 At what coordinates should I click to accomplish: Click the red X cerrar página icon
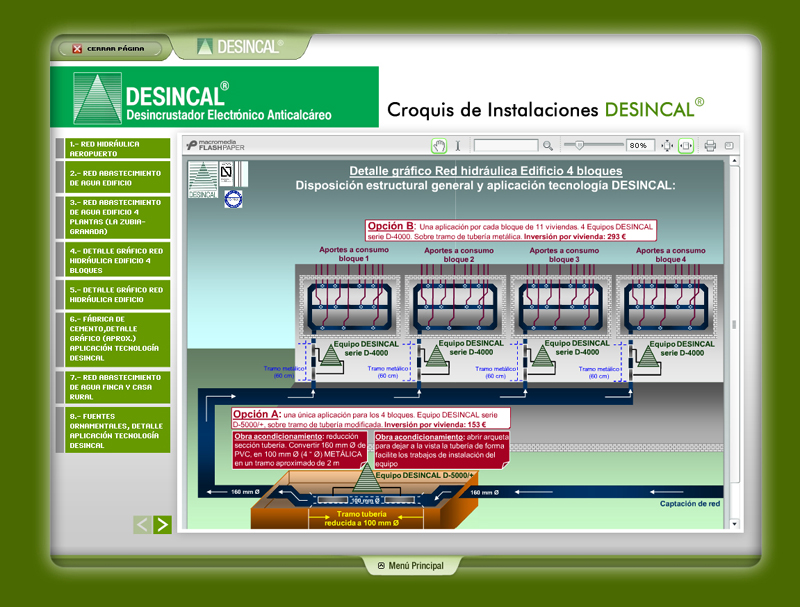tap(77, 49)
